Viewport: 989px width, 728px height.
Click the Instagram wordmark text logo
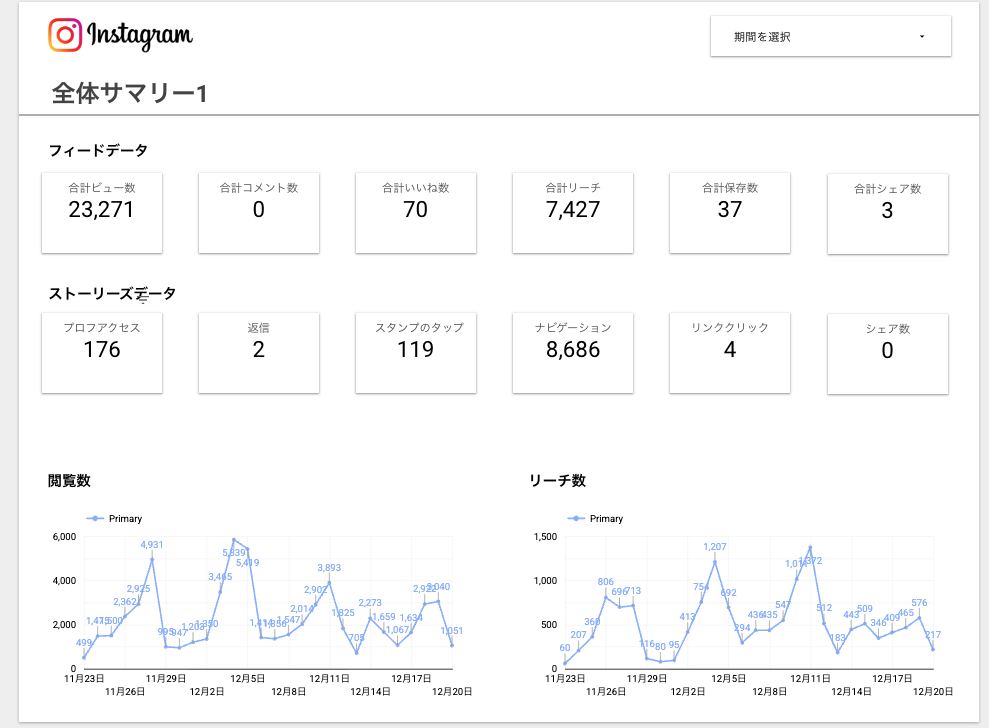[x=140, y=36]
